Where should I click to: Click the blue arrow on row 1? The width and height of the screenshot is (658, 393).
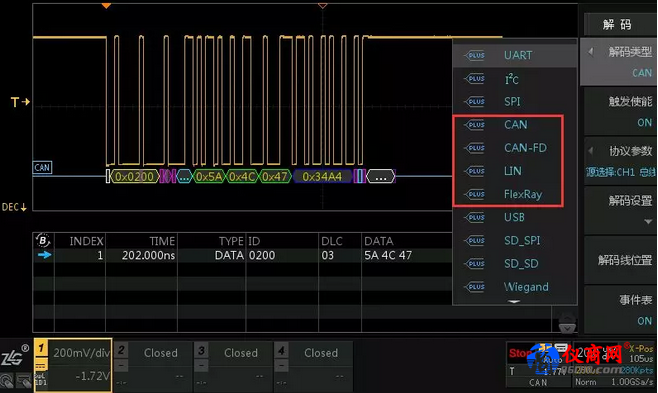coord(44,255)
